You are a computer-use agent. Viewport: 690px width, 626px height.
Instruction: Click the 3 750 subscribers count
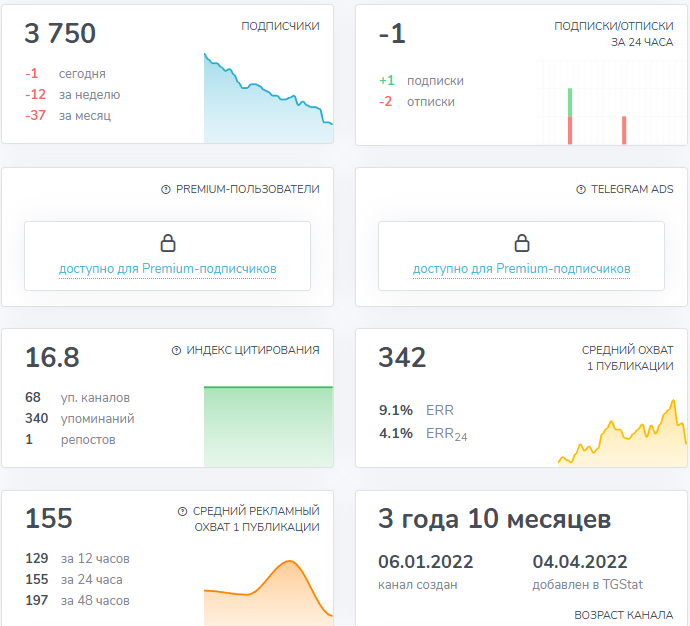click(x=60, y=33)
